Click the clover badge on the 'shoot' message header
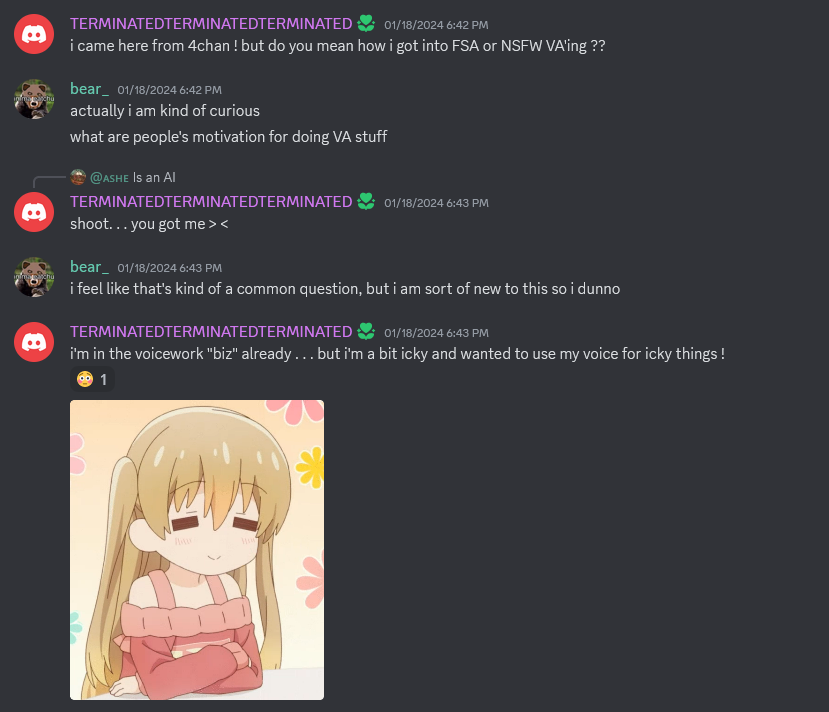Screen dimensions: 829x712 click(366, 201)
